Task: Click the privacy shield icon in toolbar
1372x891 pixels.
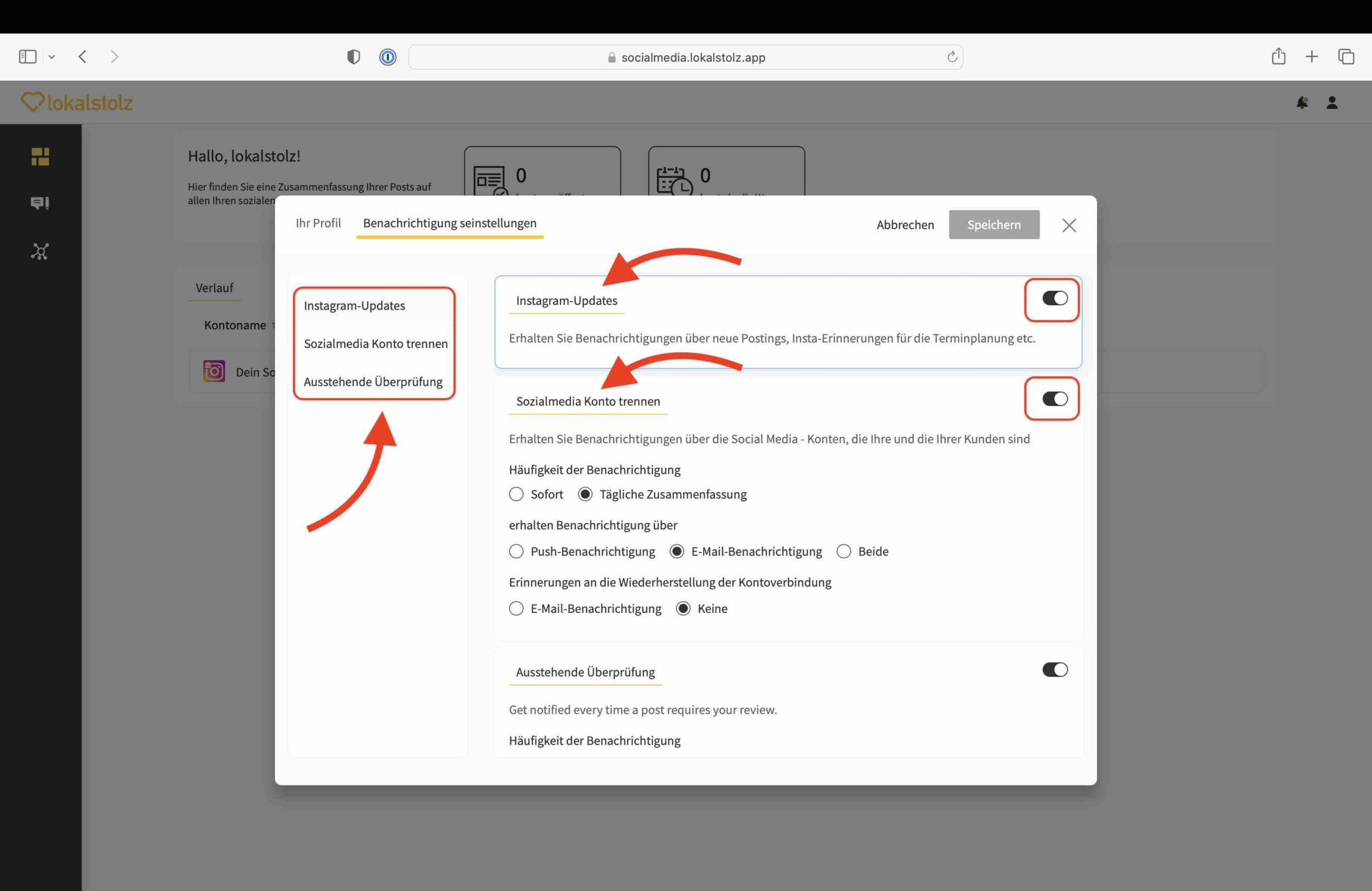Action: tap(353, 57)
